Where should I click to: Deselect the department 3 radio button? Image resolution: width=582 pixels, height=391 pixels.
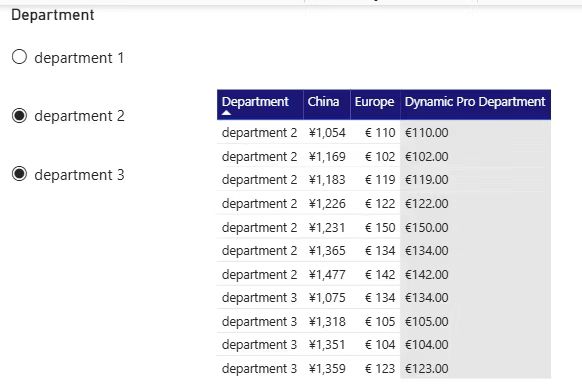tap(19, 174)
